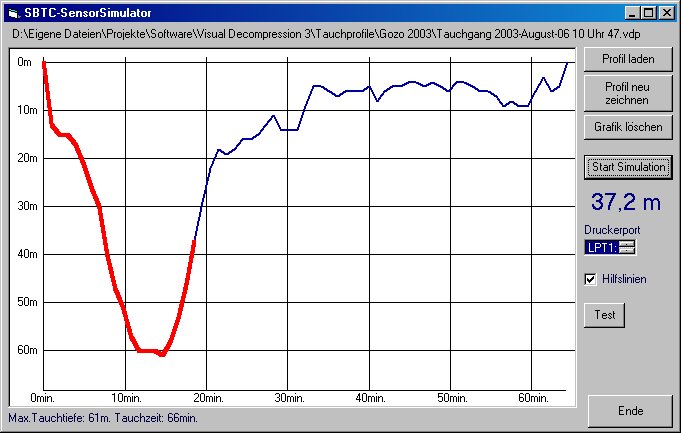This screenshot has width=681, height=433.
Task: Start the simulation
Action: click(x=628, y=167)
